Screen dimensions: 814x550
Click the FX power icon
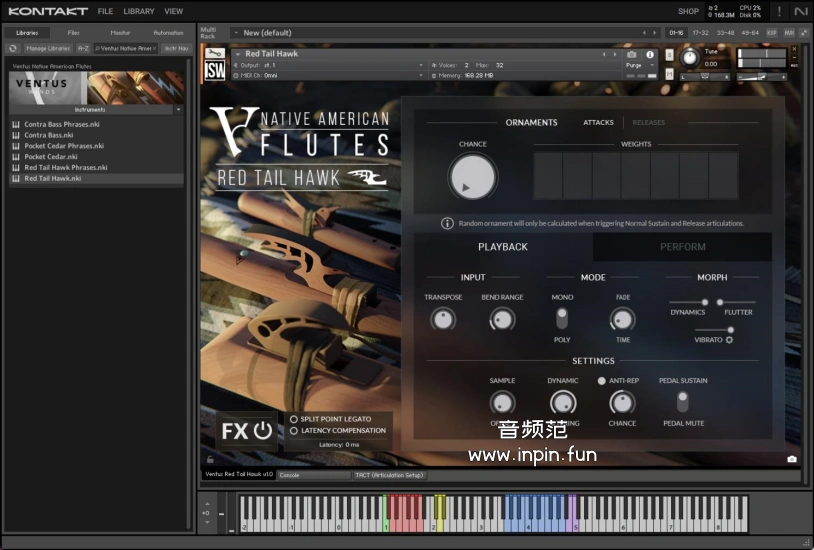(263, 431)
